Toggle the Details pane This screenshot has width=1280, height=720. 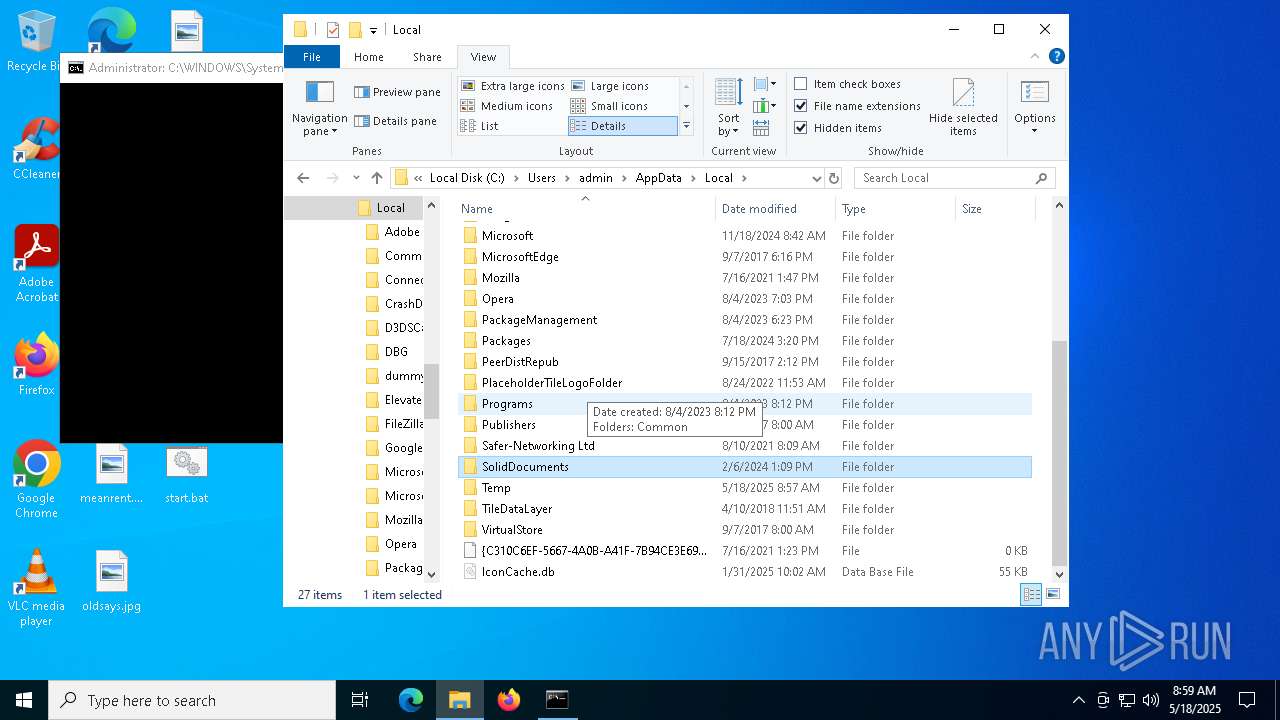[395, 121]
